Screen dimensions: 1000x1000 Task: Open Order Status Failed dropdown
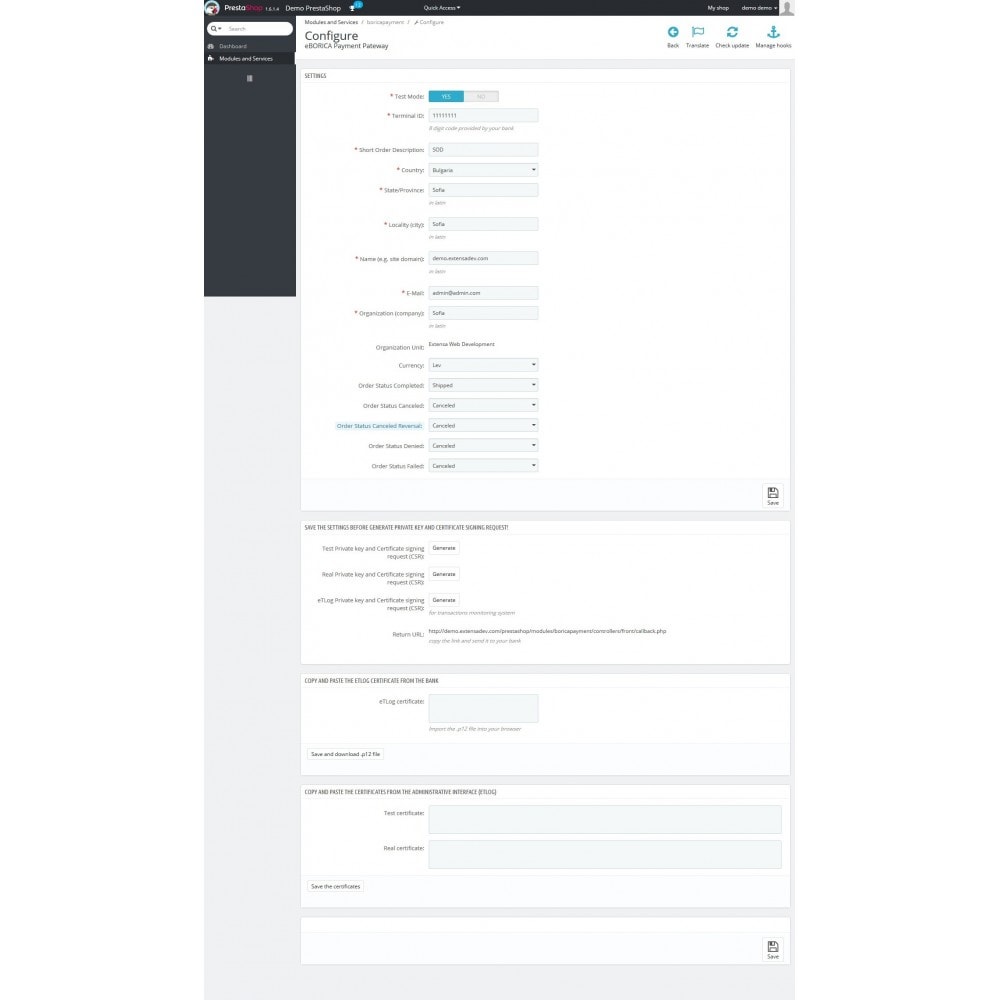pyautogui.click(x=483, y=466)
